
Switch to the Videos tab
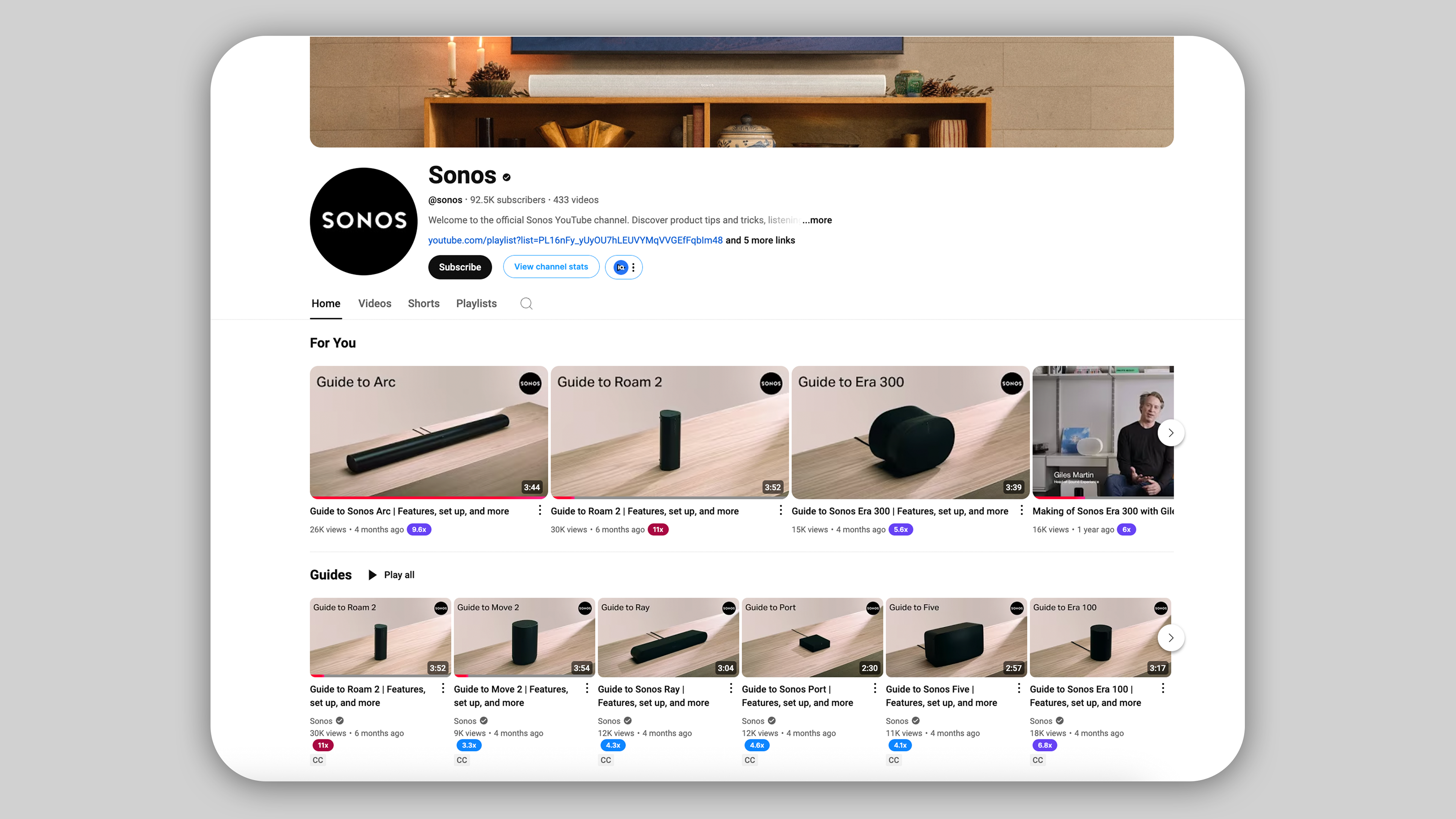pyautogui.click(x=375, y=303)
